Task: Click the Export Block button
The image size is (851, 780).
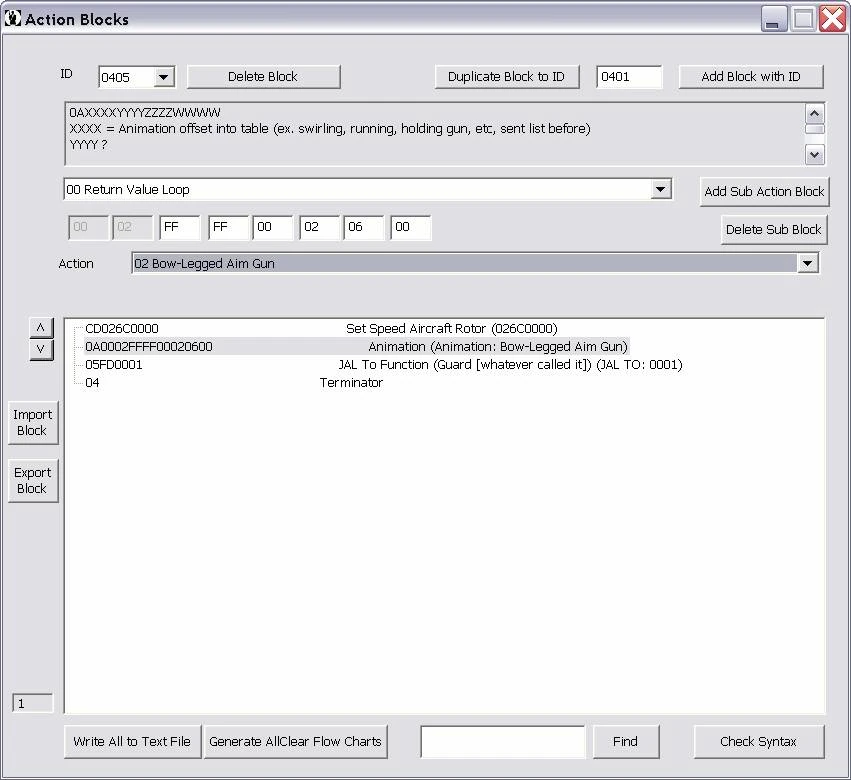Action: pyautogui.click(x=32, y=480)
